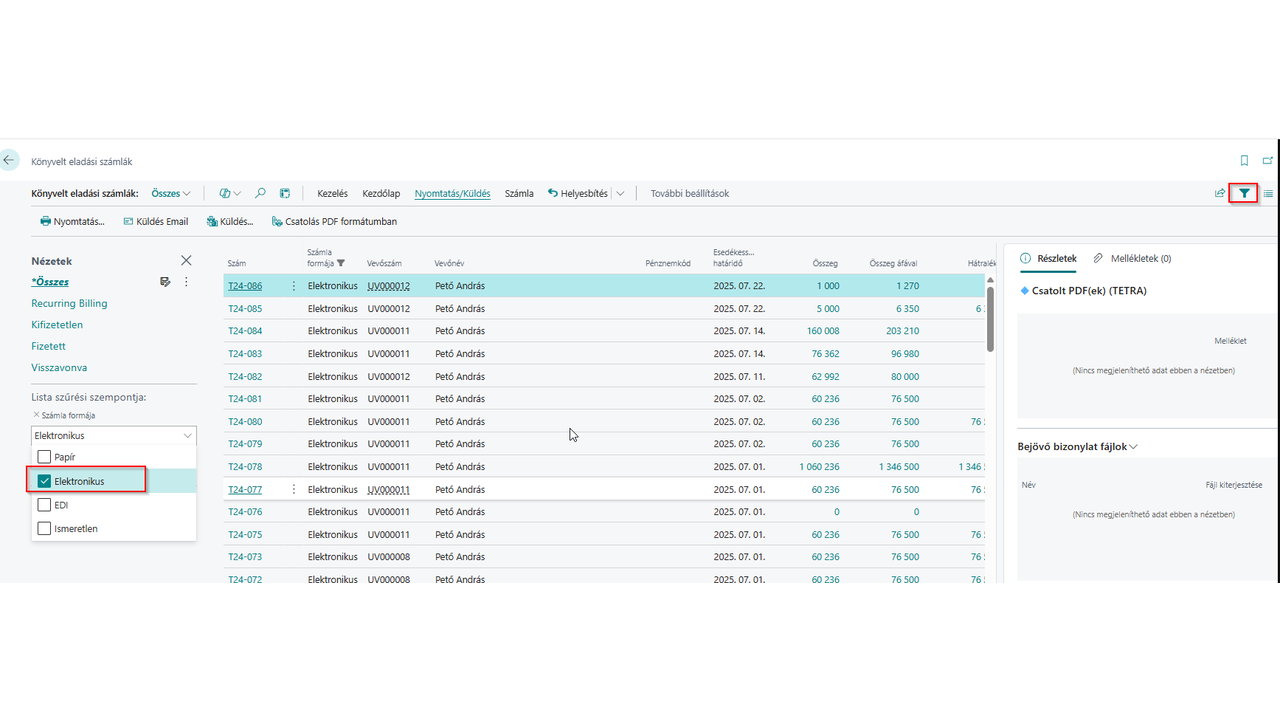Viewport: 1280px width, 720px height.
Task: Open the Összes view dropdown
Action: coord(171,193)
